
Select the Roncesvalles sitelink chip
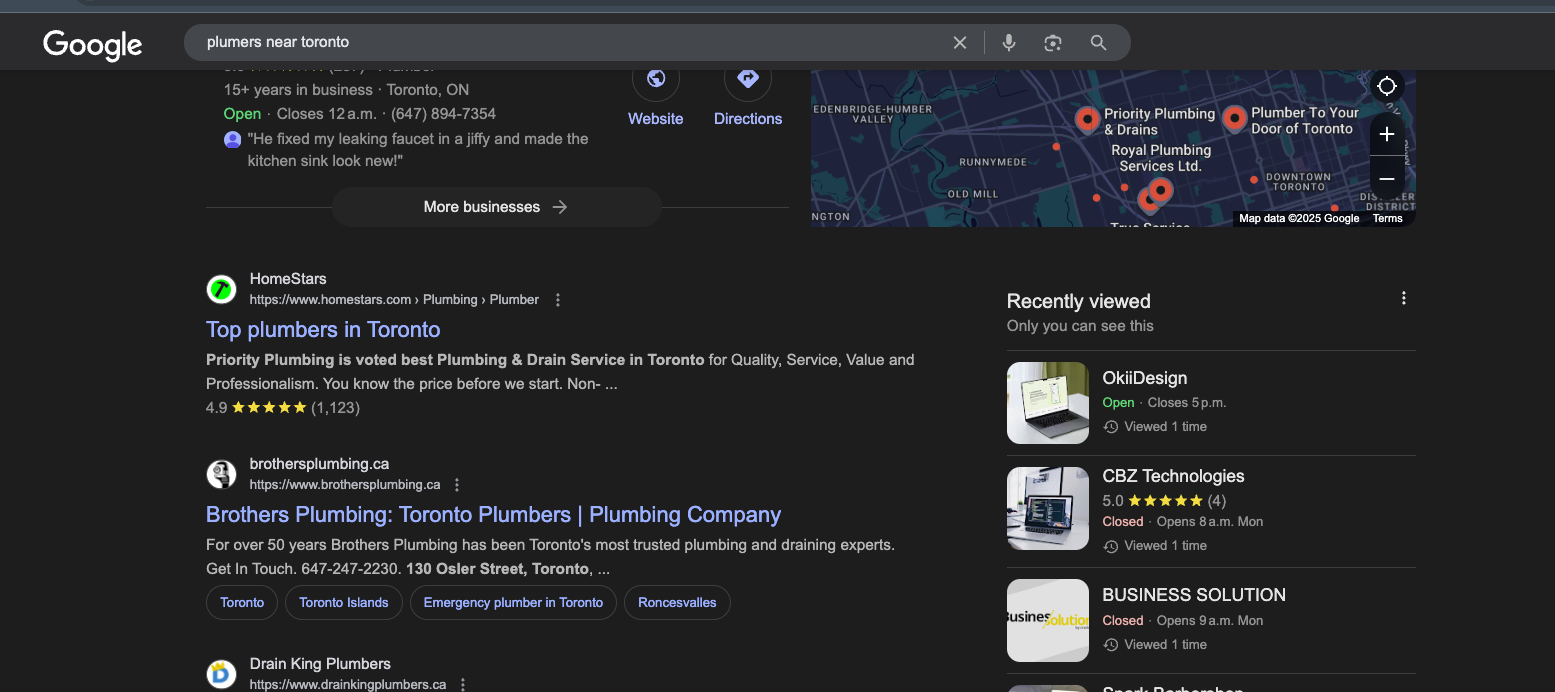677,603
